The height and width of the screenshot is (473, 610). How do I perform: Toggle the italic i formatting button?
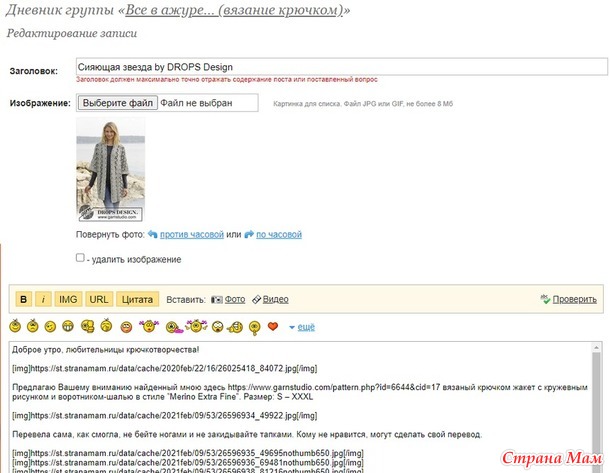(x=43, y=300)
